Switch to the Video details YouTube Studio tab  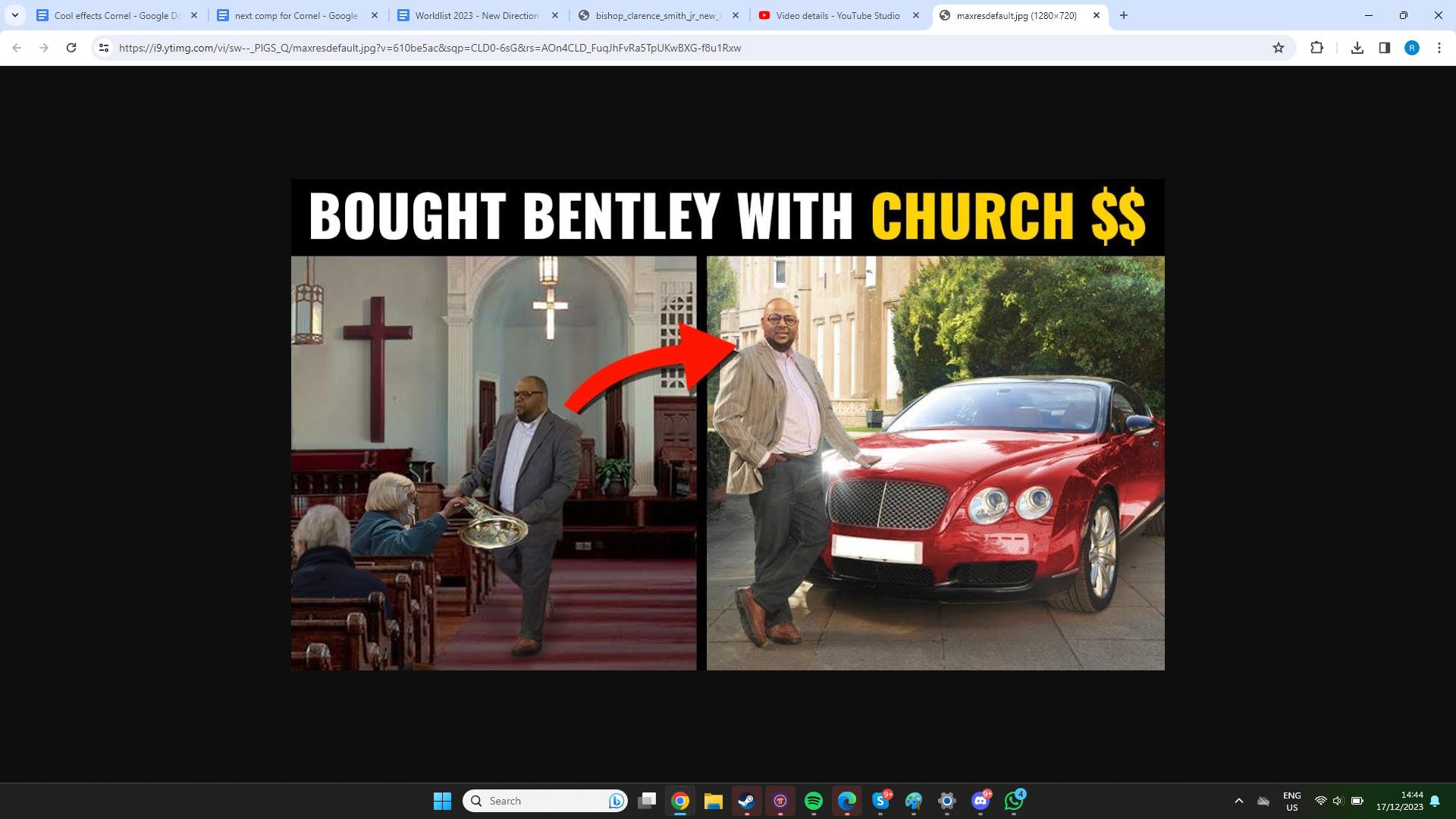point(839,15)
